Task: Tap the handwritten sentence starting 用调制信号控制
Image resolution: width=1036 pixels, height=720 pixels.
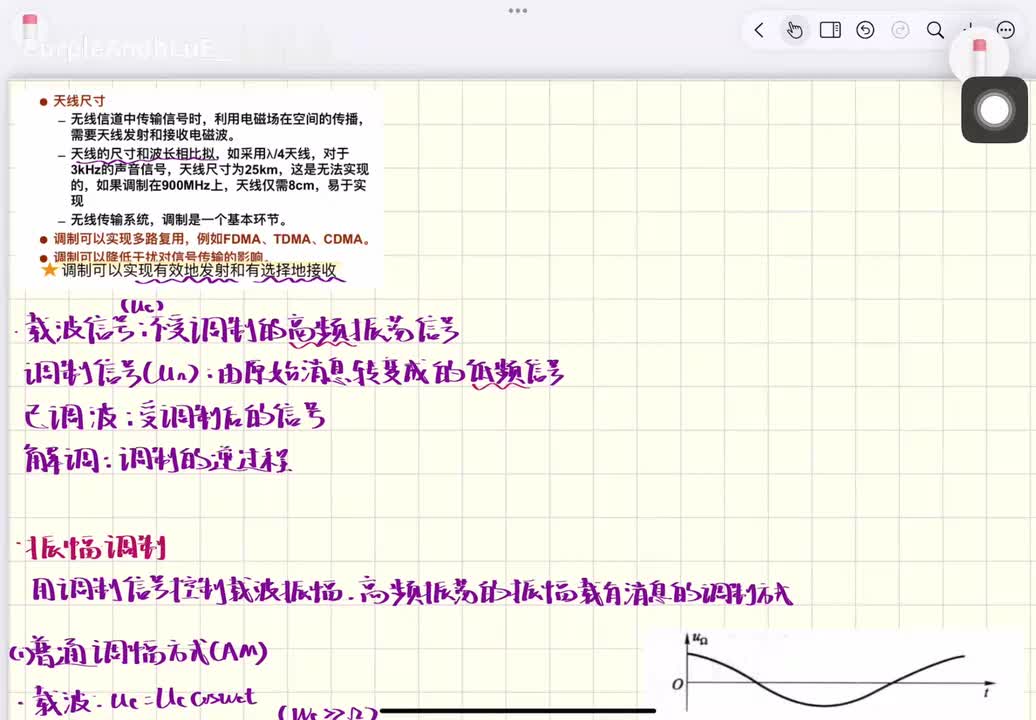Action: click(x=412, y=591)
